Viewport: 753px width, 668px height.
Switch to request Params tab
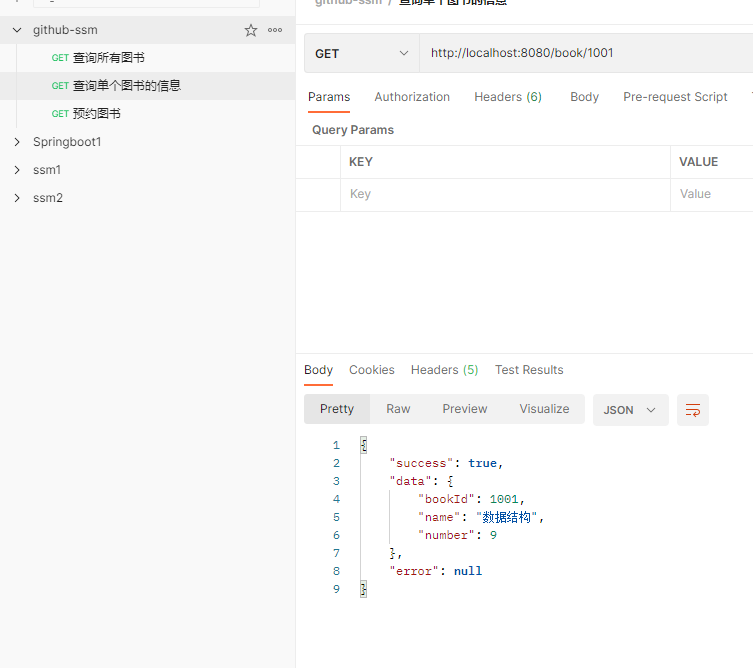[329, 97]
